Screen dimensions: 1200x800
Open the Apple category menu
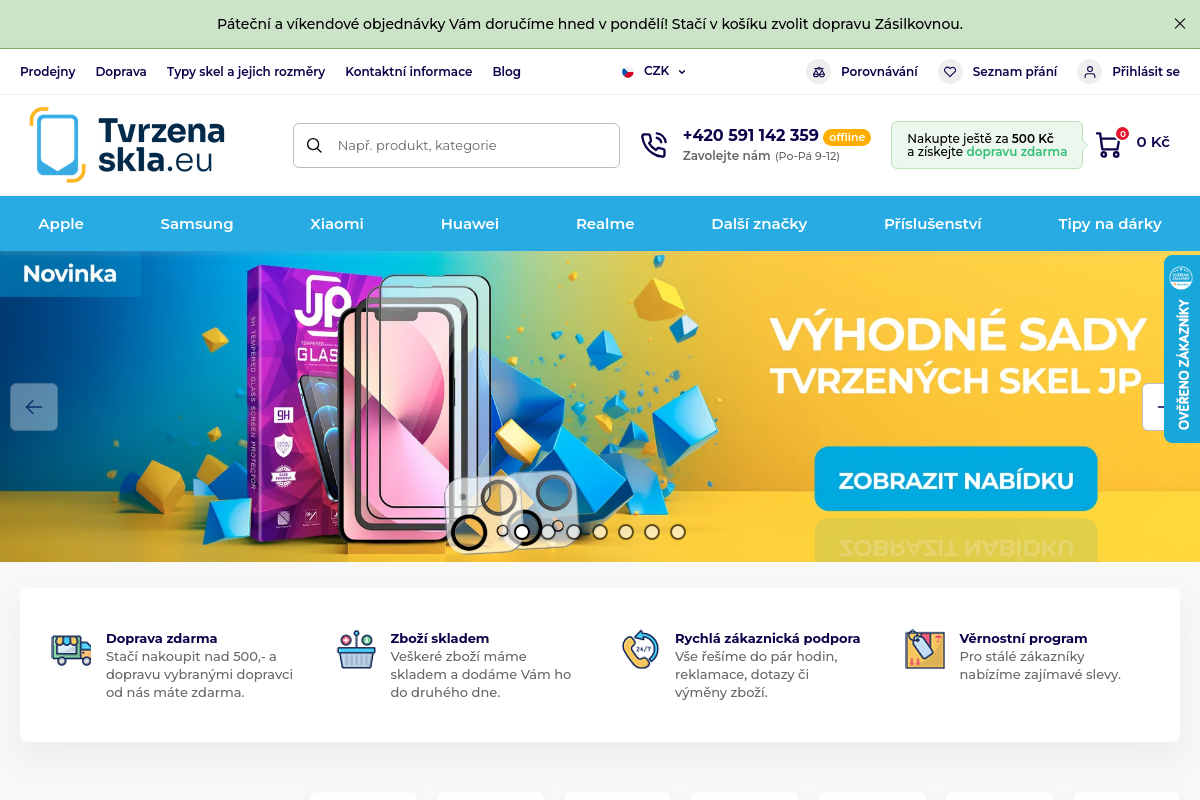coord(61,224)
